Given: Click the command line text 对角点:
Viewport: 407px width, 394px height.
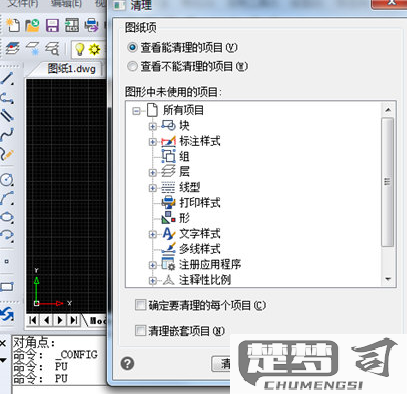Looking at the screenshot, I should tap(34, 342).
